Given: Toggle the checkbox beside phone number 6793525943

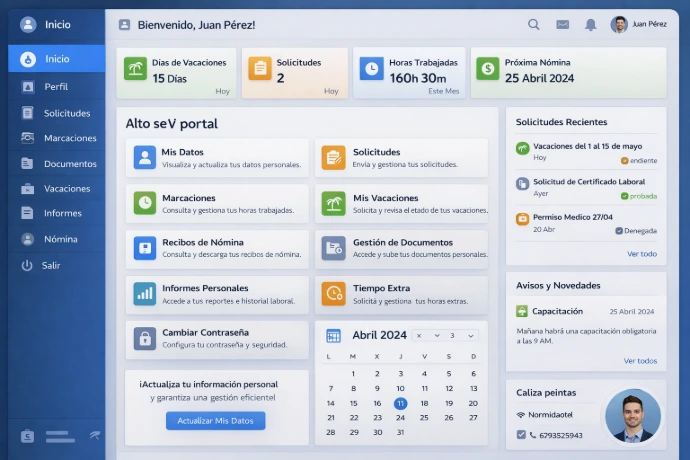Looking at the screenshot, I should click(x=521, y=434).
